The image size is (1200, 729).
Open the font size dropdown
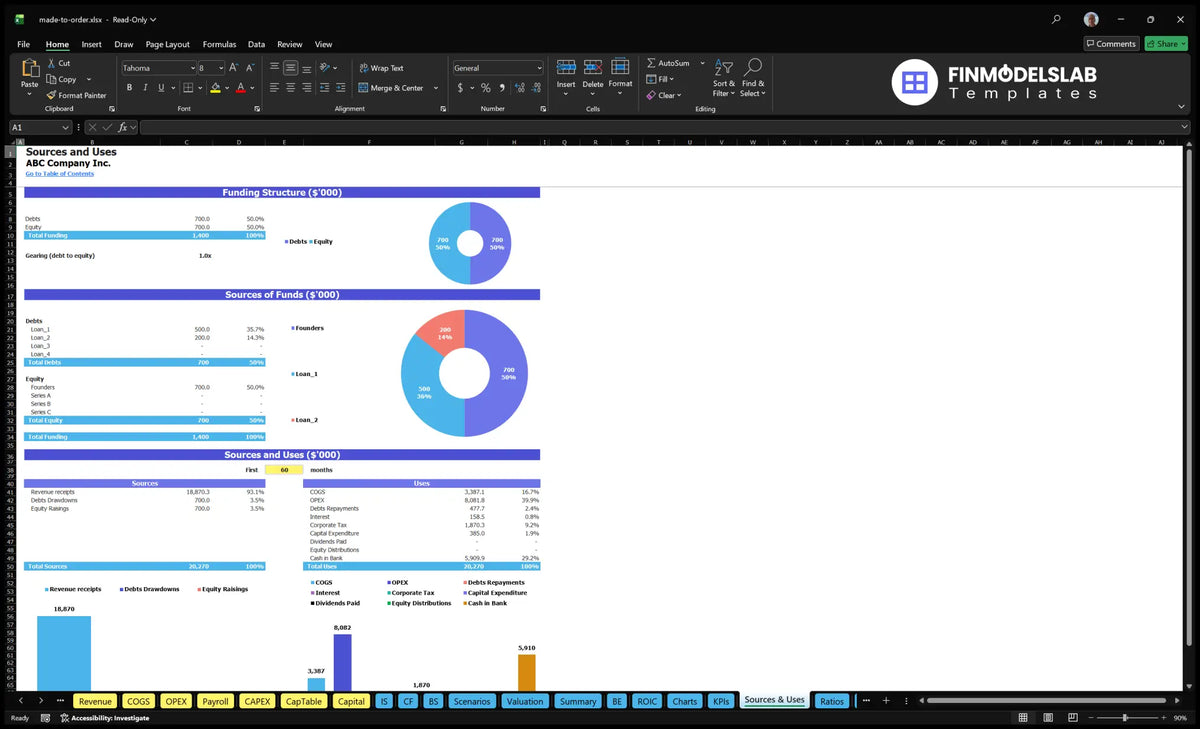(x=221, y=68)
